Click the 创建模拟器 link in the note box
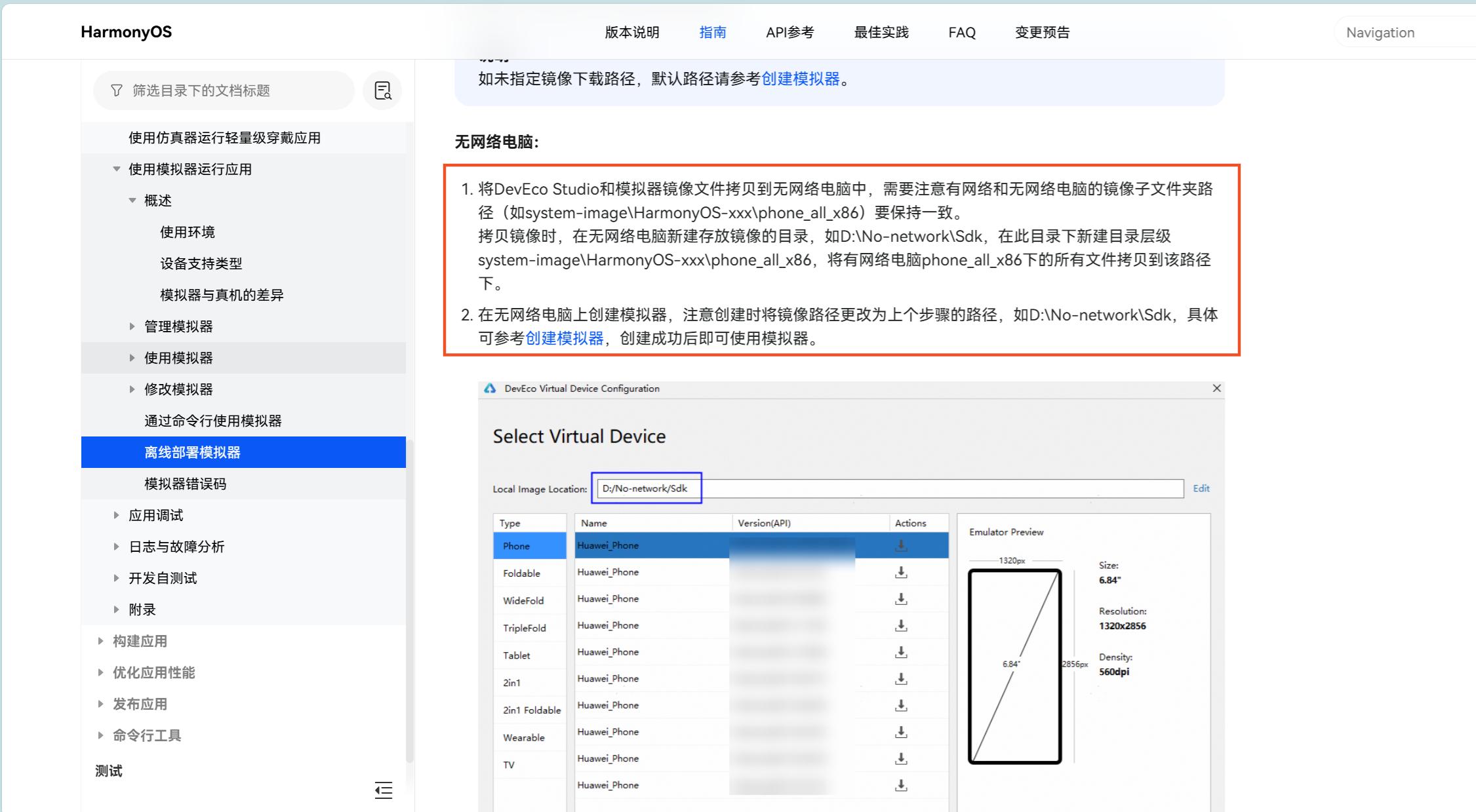The image size is (1476, 812). 801,79
